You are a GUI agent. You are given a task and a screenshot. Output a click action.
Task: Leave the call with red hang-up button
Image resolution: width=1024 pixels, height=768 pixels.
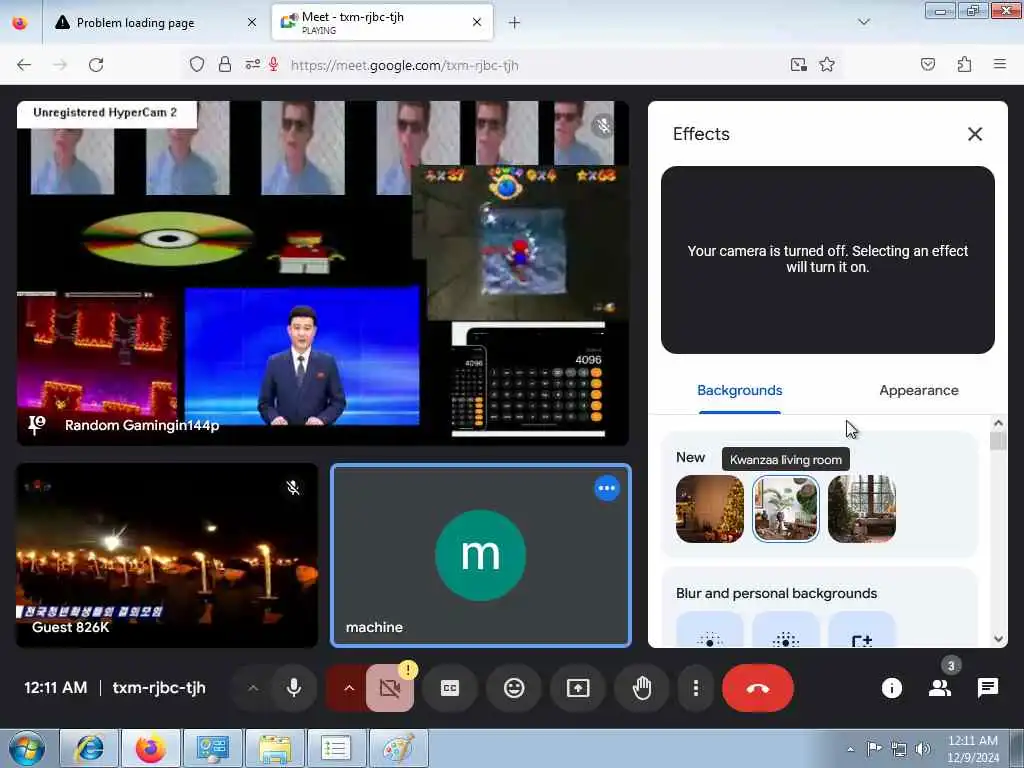tap(758, 688)
